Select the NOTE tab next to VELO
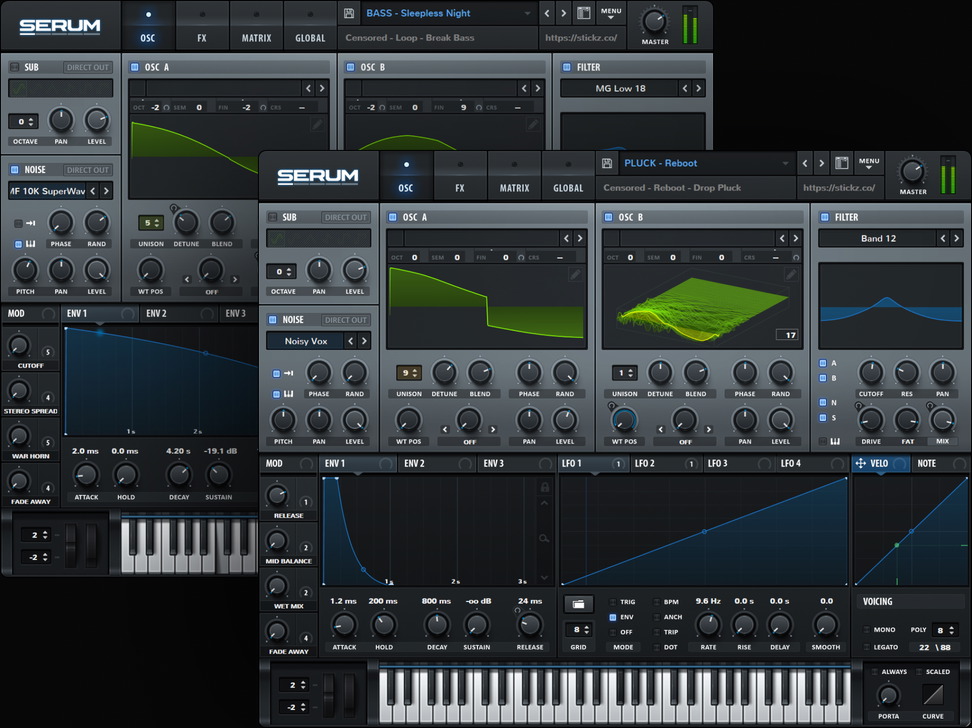 940,463
